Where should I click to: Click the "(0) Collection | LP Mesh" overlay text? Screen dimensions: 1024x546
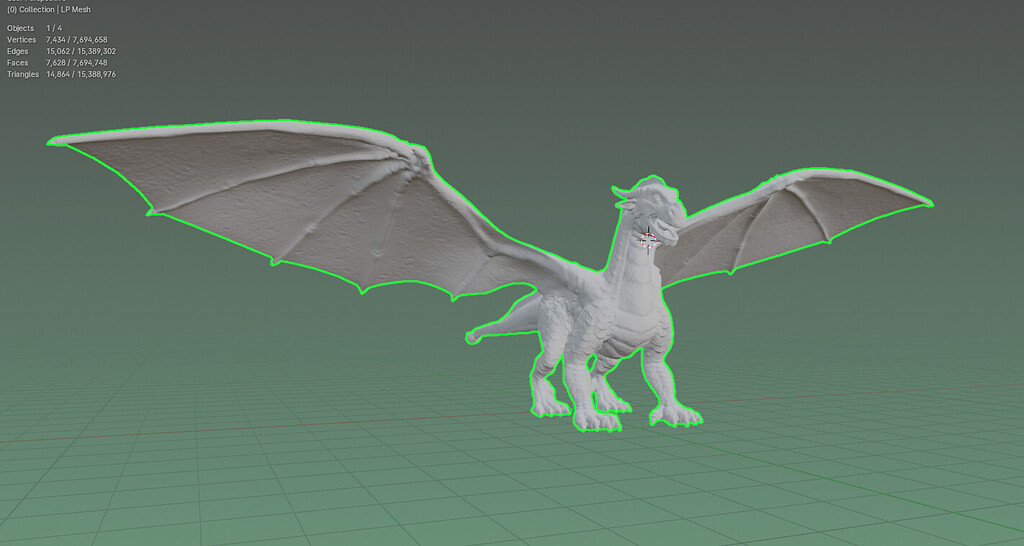tap(49, 10)
